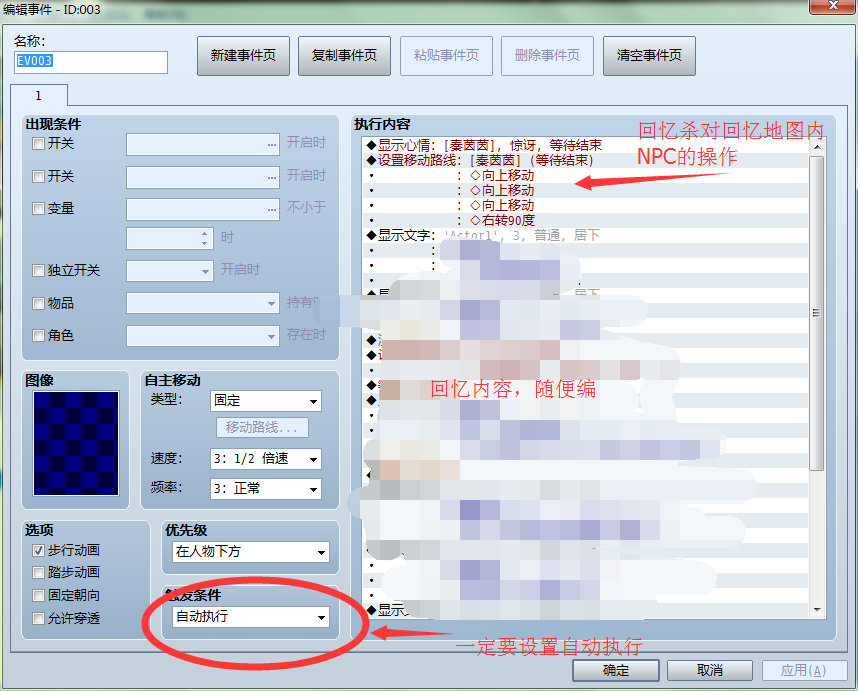Open the 优先级 dropdown showing 在人物下方

click(x=251, y=552)
